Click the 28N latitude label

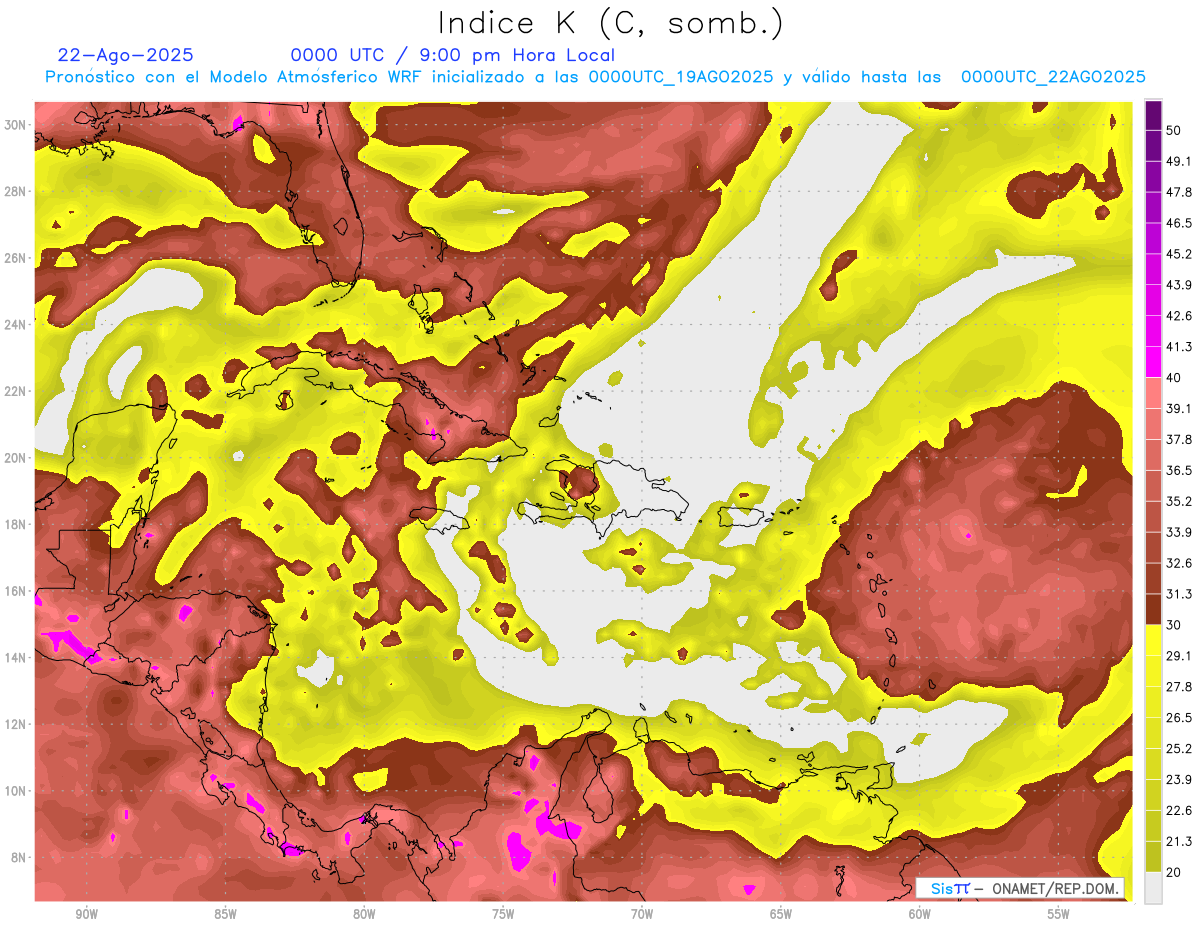17,191
